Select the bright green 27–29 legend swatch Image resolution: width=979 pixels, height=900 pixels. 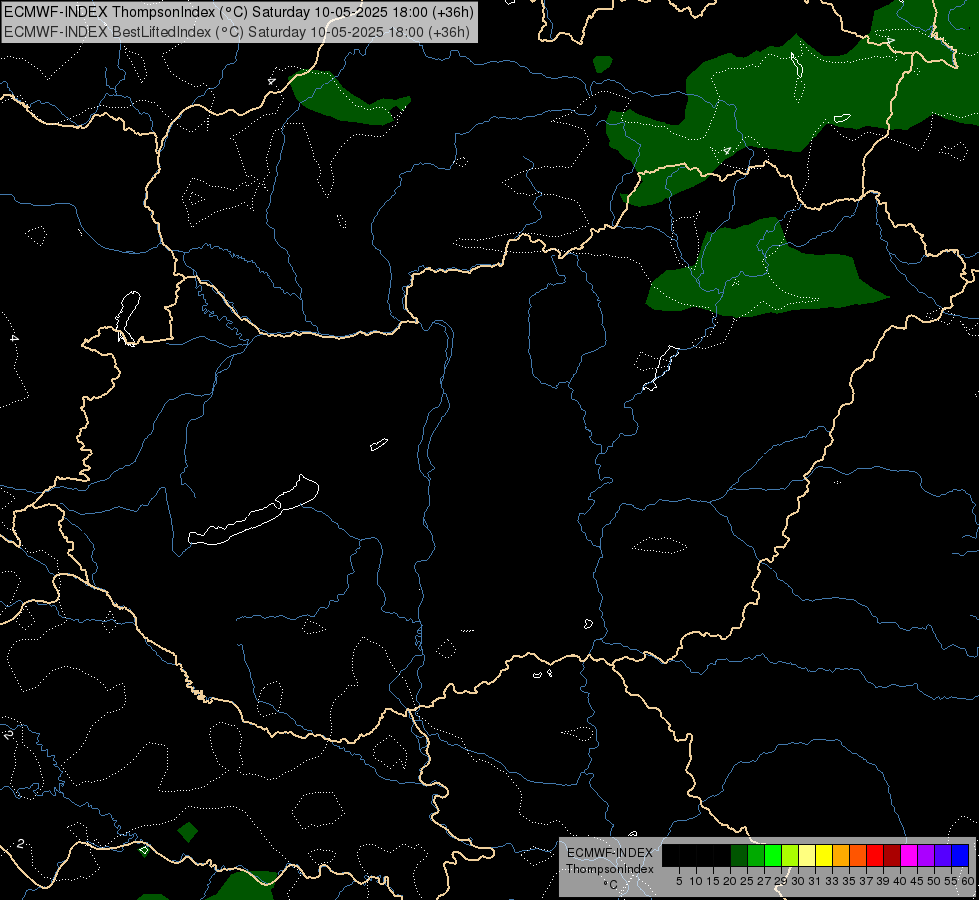(773, 855)
